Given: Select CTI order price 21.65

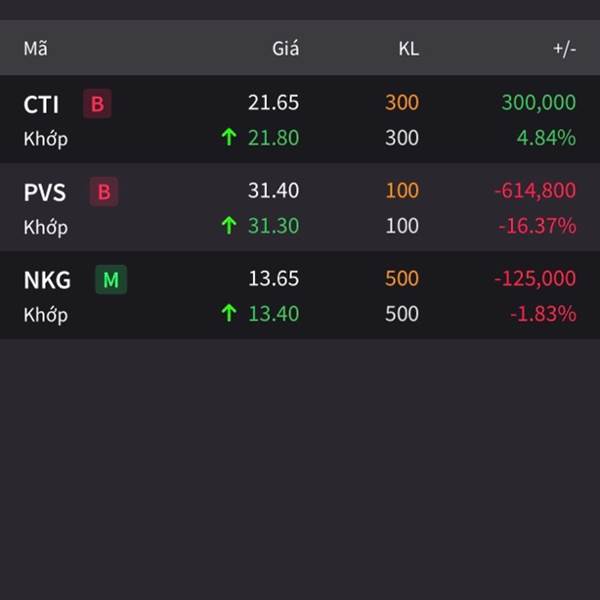Looking at the screenshot, I should 273,103.
